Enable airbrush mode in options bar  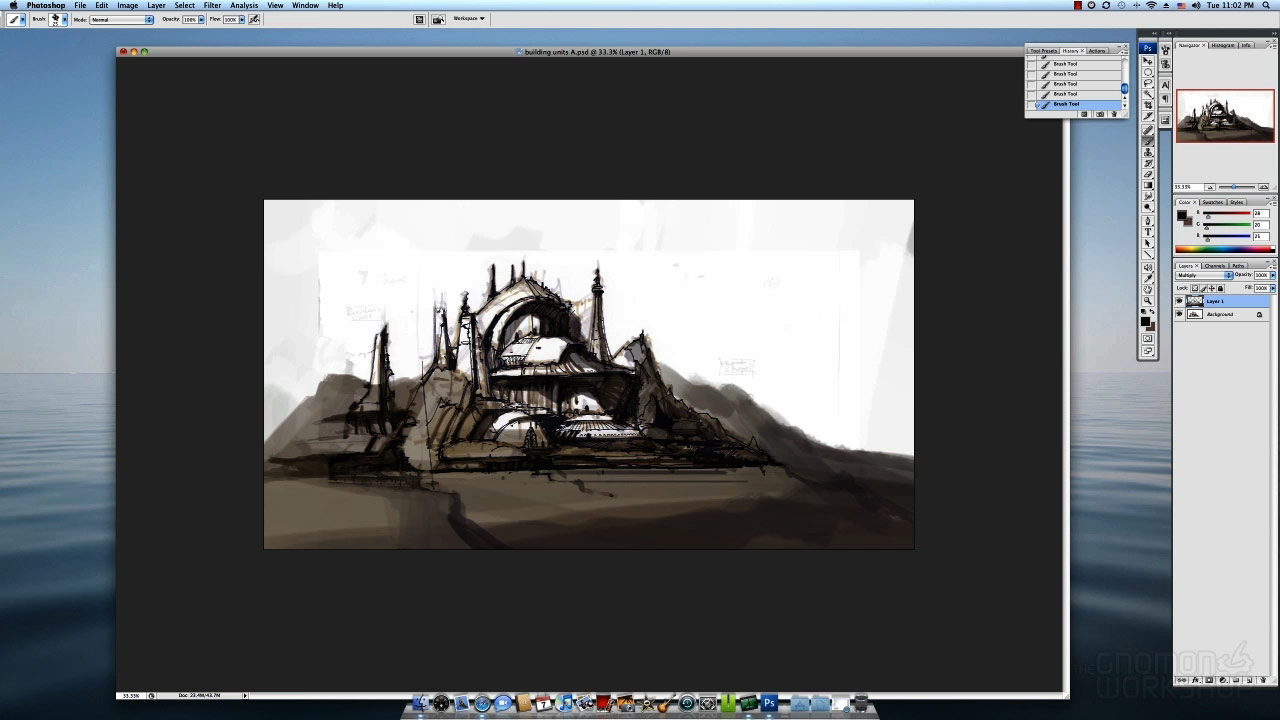coord(254,19)
